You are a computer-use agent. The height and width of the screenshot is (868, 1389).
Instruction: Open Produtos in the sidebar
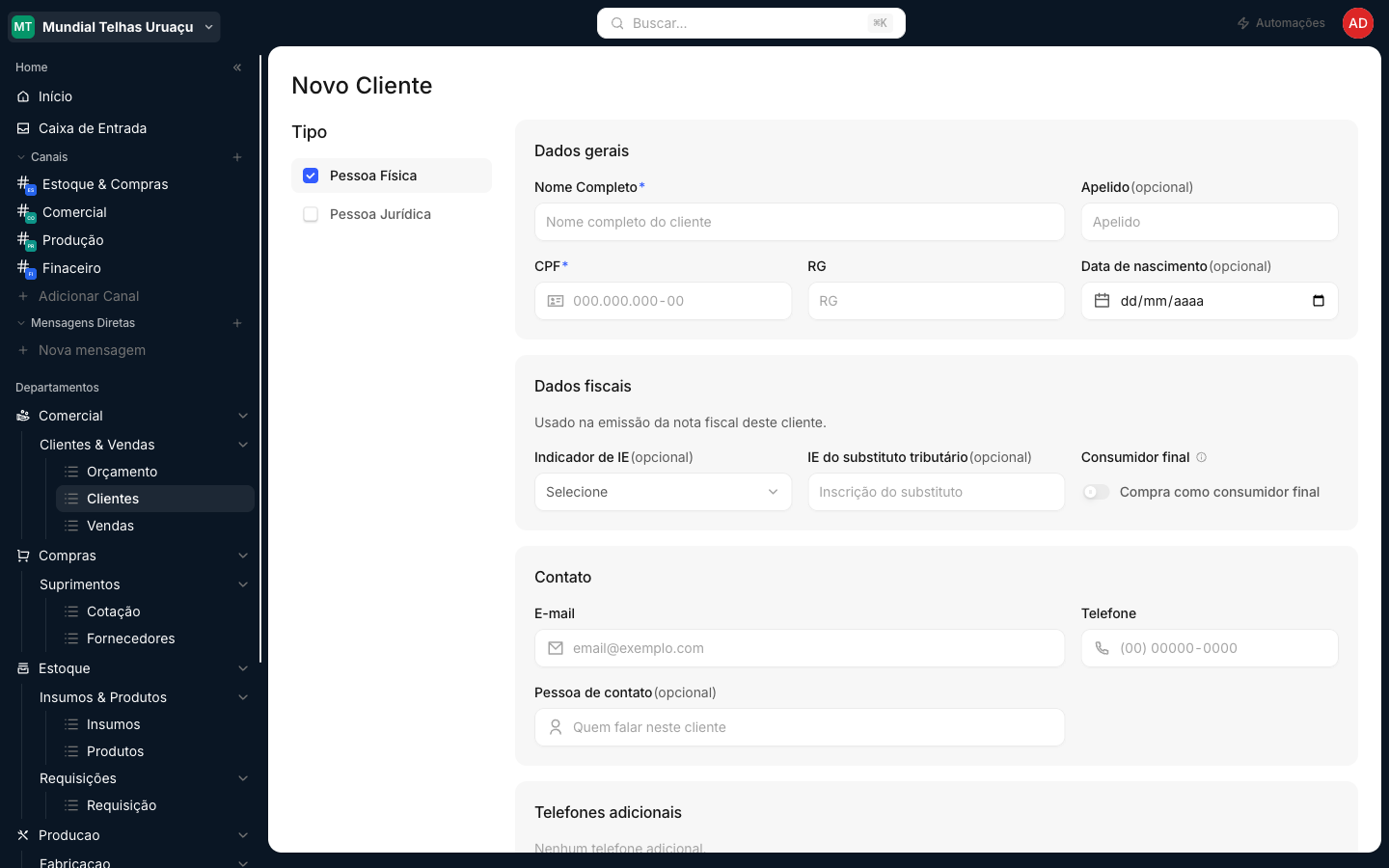coord(155,751)
